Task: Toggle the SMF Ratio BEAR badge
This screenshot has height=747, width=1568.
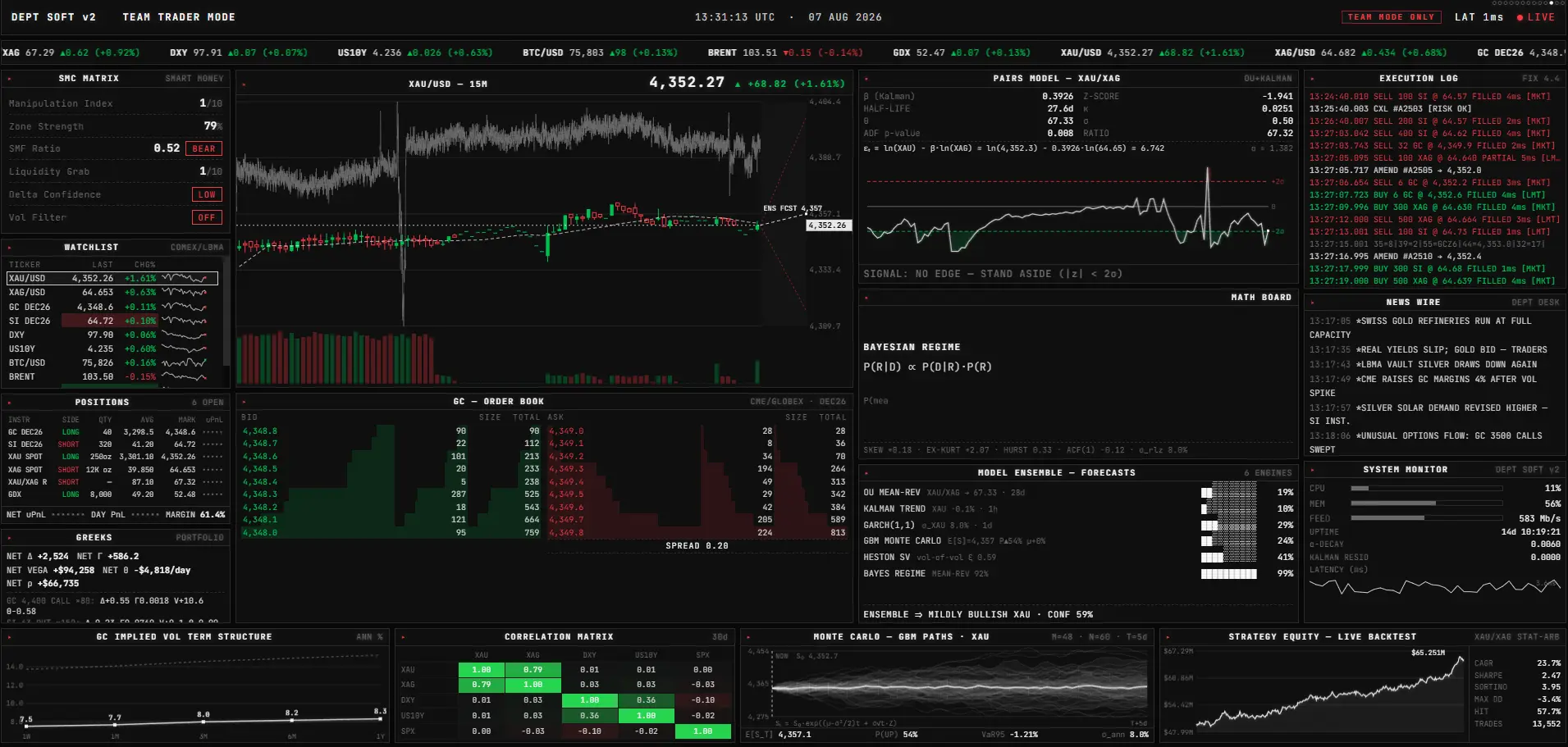Action: coord(203,148)
